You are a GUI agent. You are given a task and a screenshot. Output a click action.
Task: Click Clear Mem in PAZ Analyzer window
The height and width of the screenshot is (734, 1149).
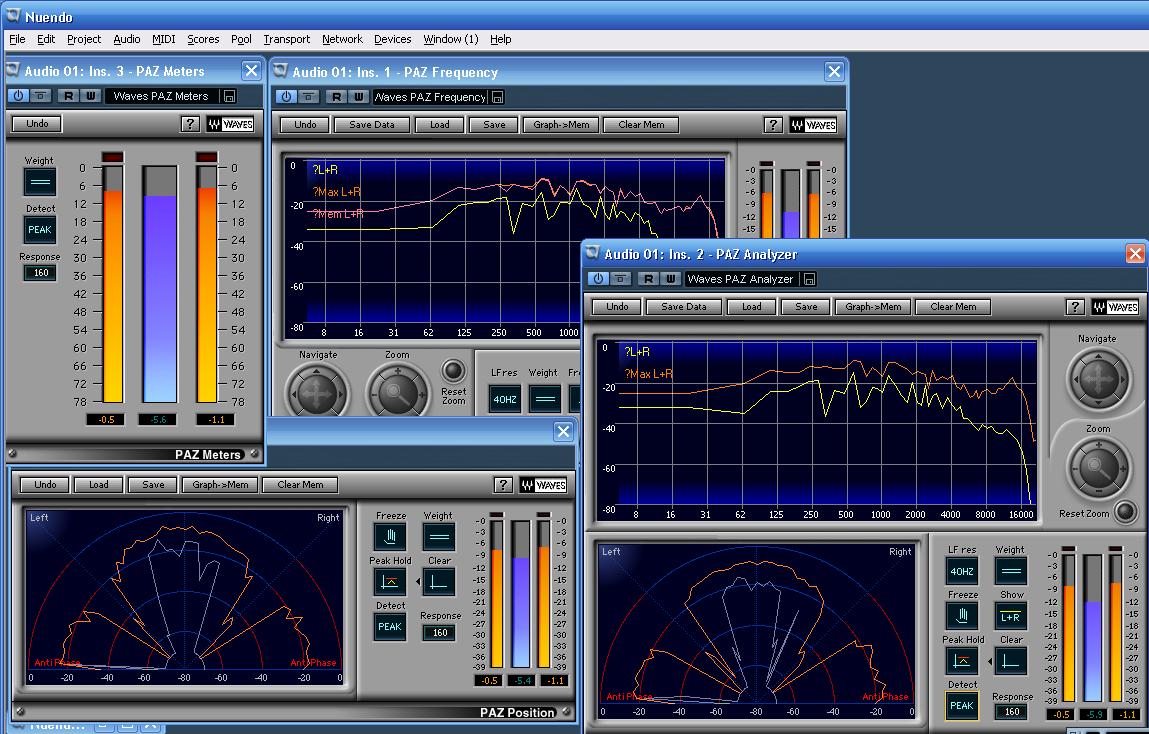[953, 306]
